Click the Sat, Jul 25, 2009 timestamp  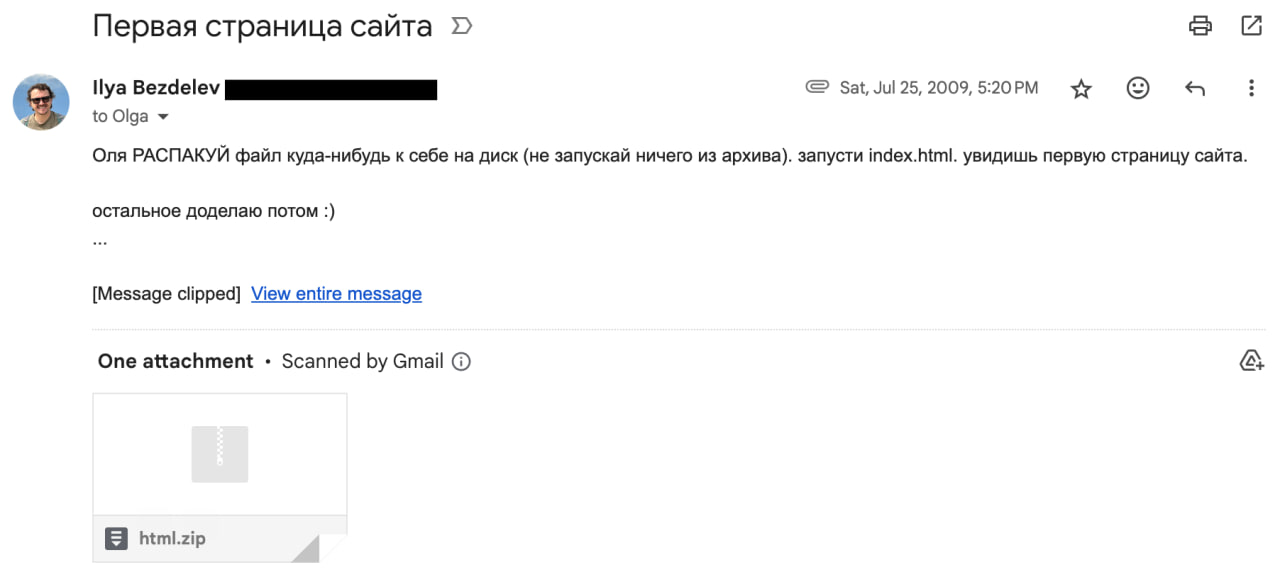pos(938,88)
